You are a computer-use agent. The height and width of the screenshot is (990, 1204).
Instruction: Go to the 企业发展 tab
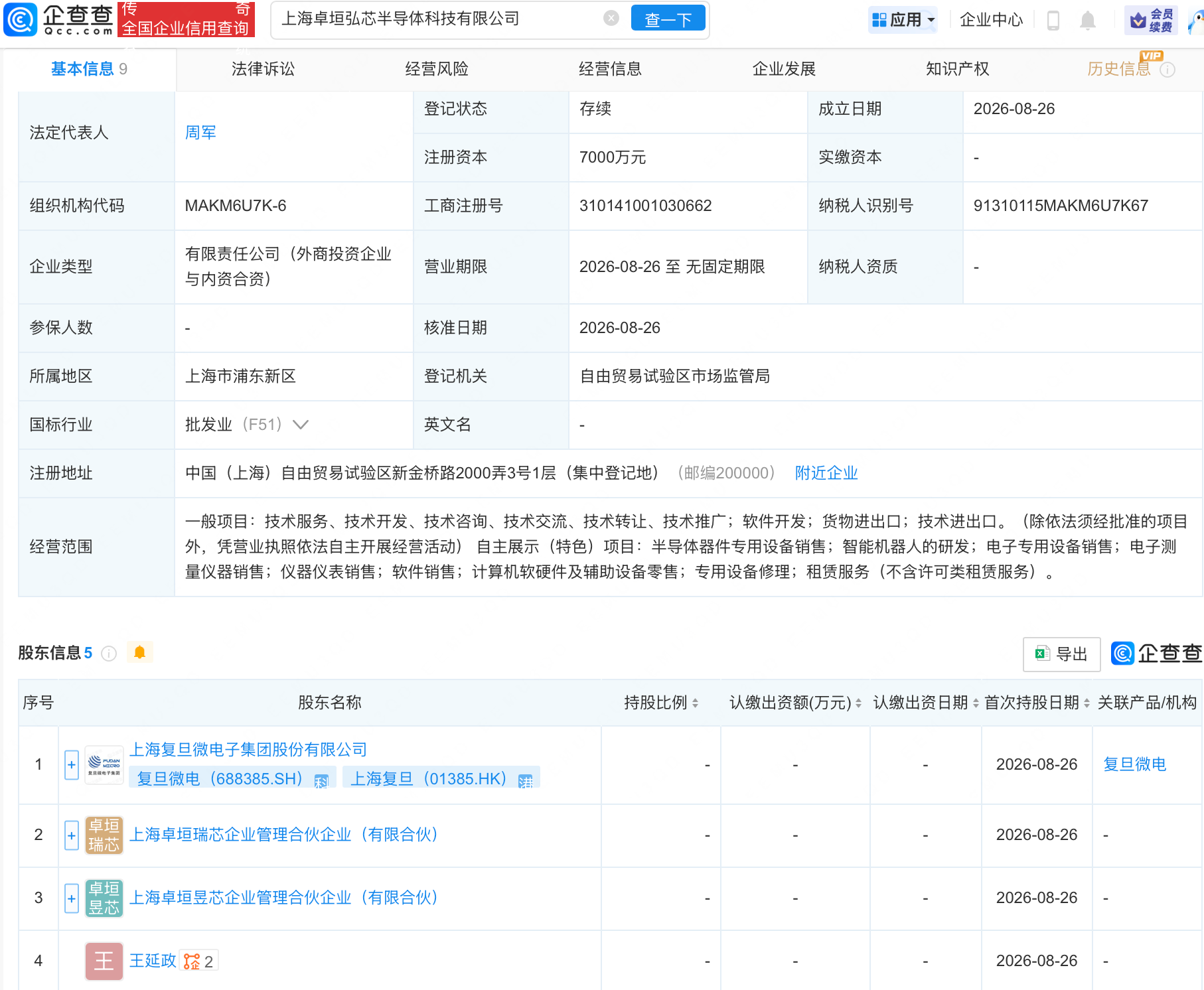click(x=784, y=69)
